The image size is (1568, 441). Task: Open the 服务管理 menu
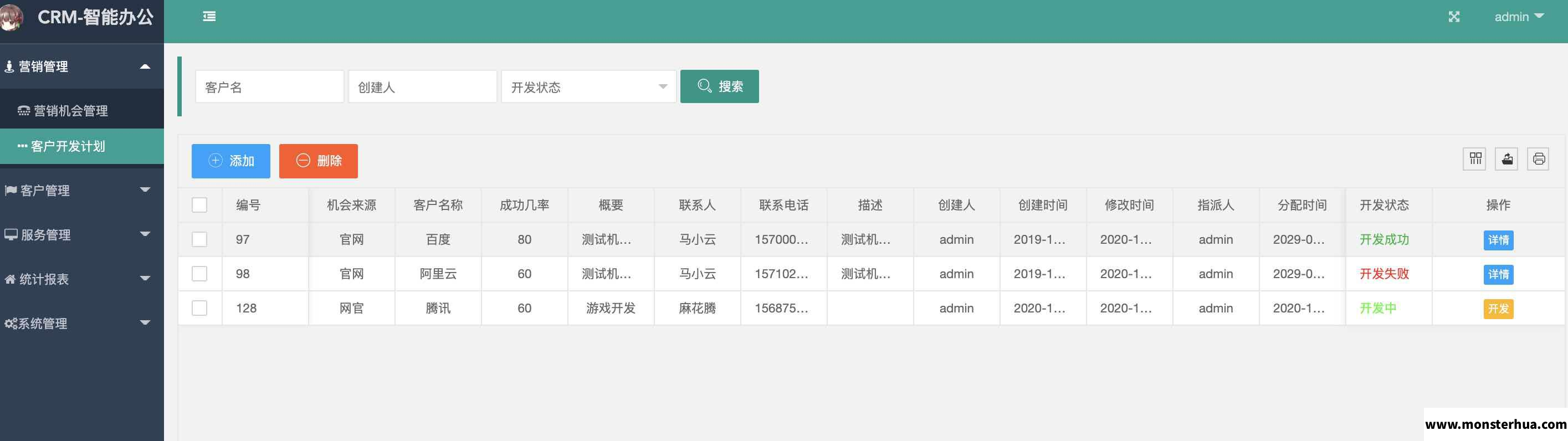pos(81,235)
